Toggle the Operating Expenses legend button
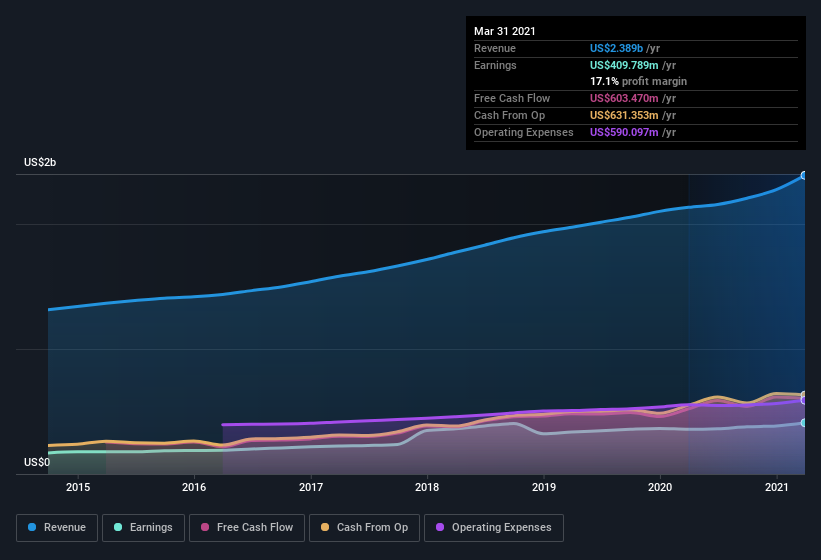821x560 pixels. coord(494,528)
